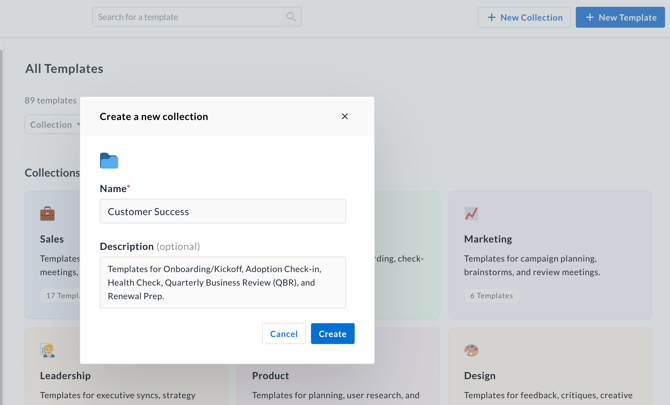Click the Marketing chart icon
The width and height of the screenshot is (670, 405).
[x=471, y=213]
